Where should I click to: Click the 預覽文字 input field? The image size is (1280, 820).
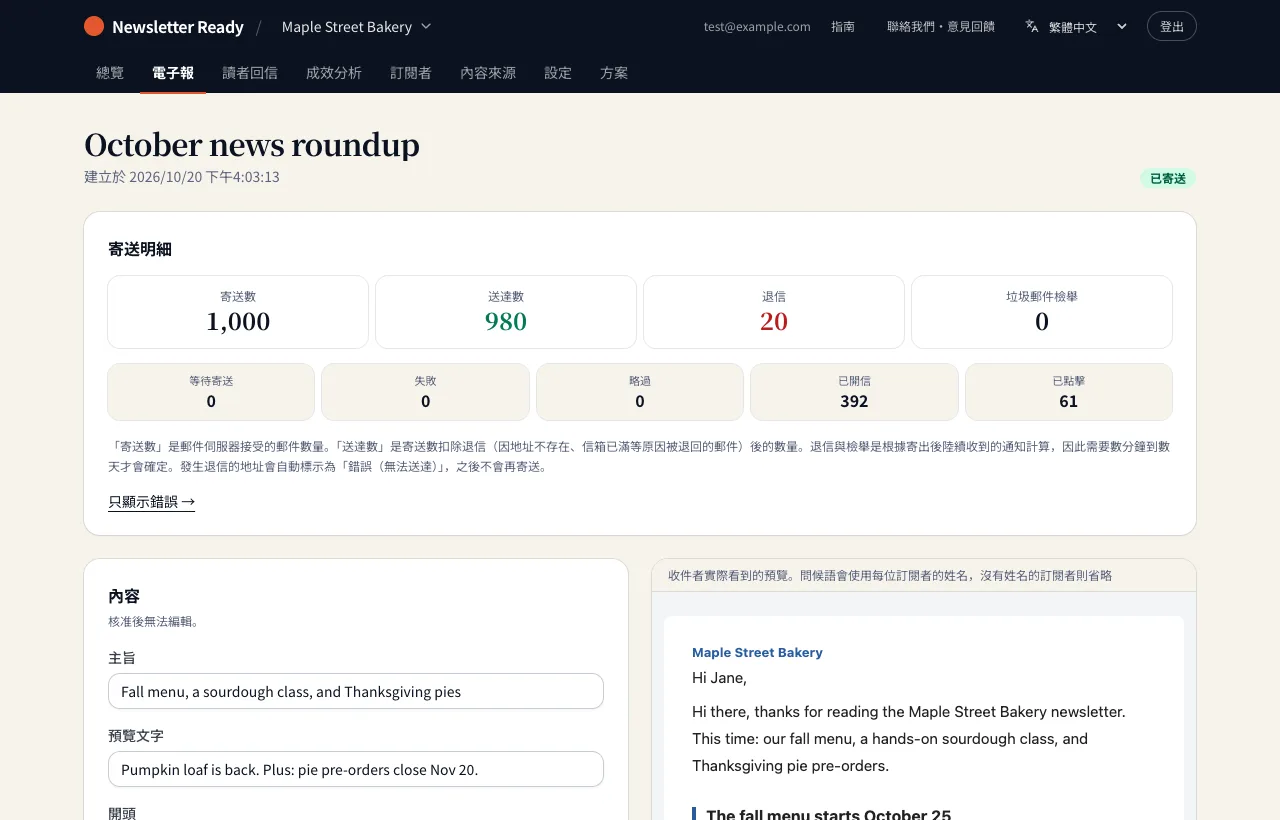pos(356,769)
